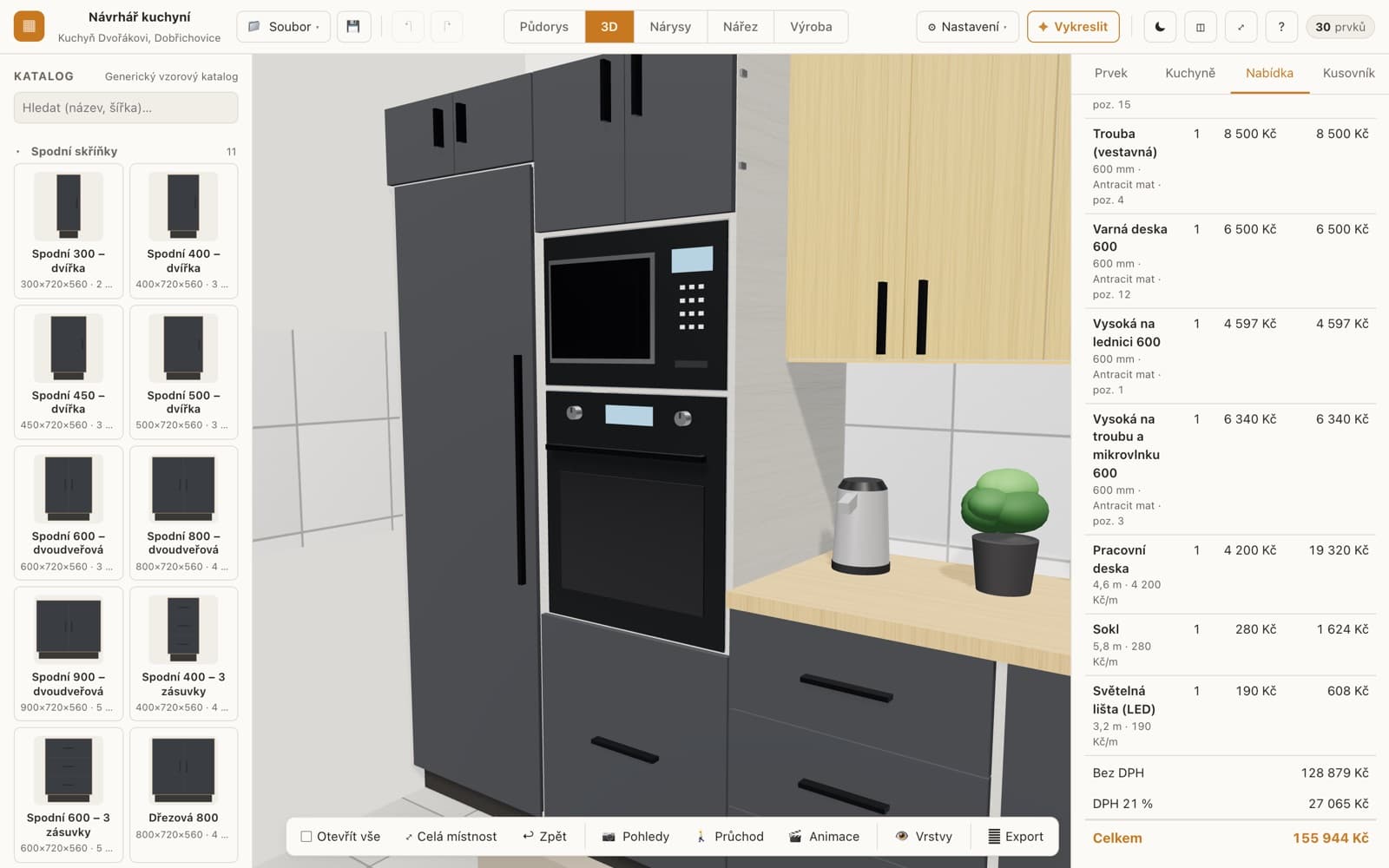Click the catalog search field
The height and width of the screenshot is (868, 1389).
coord(126,108)
